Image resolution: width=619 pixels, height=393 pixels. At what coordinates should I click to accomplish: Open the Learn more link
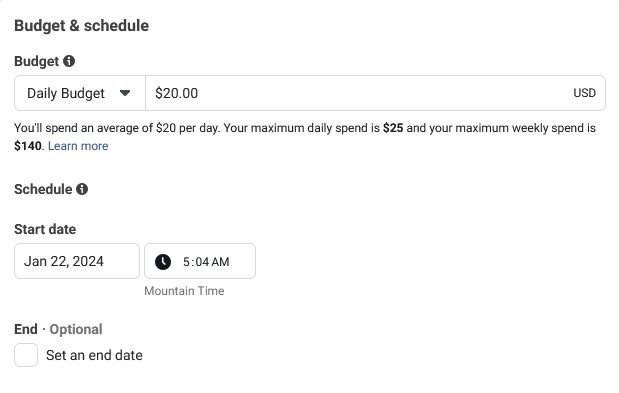pos(78,146)
